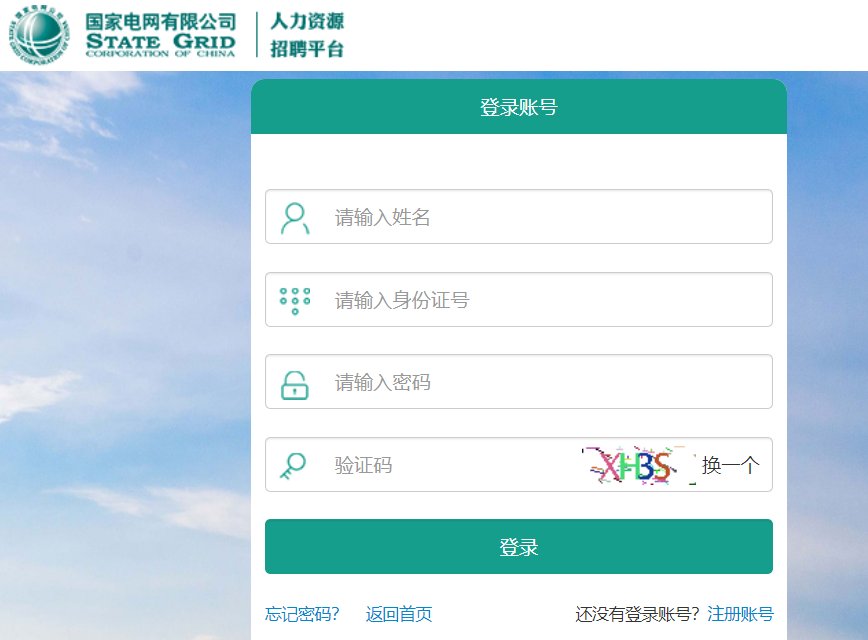868x640 pixels.
Task: Return to homepage via 返回首页
Action: pyautogui.click(x=399, y=614)
